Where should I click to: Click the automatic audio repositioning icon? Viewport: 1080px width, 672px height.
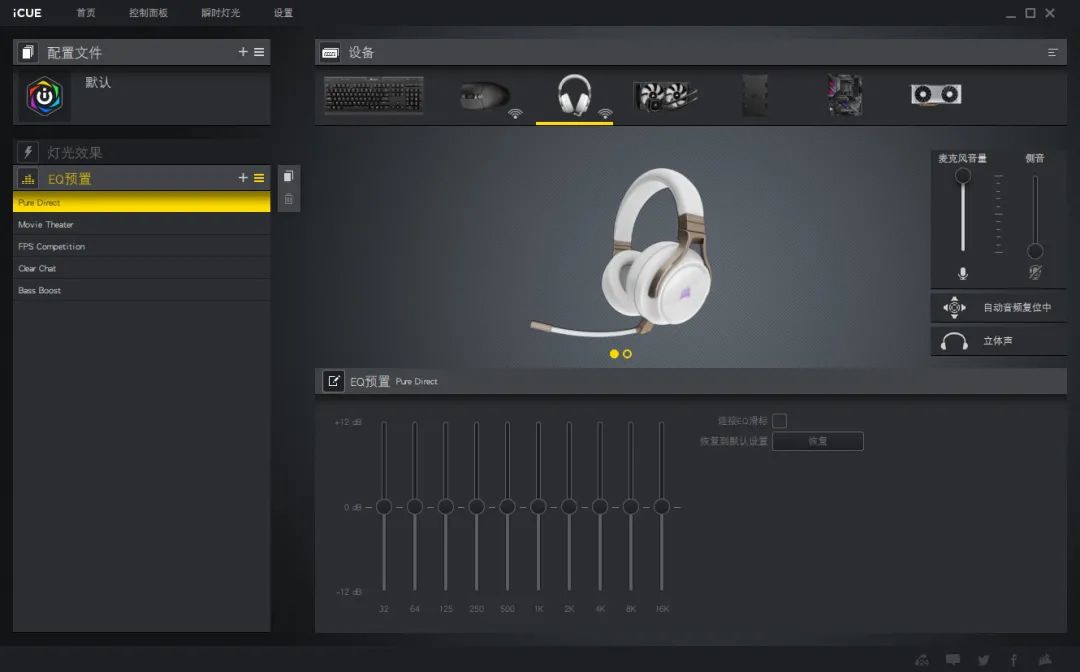955,307
